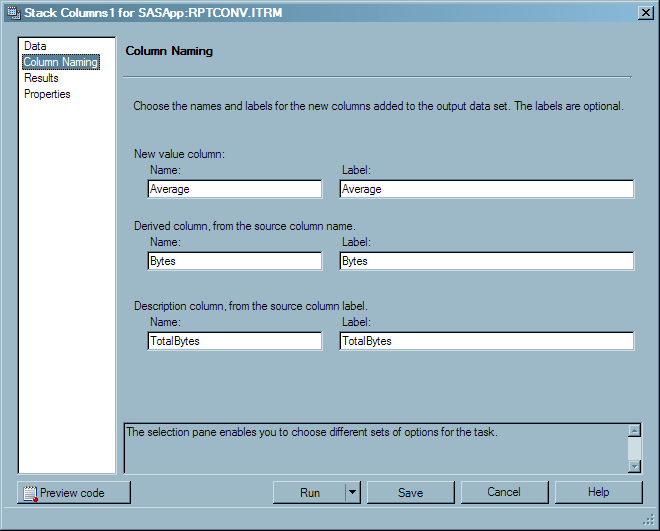The image size is (660, 531).
Task: Click the help text scroll up arrow
Action: pyautogui.click(x=634, y=430)
